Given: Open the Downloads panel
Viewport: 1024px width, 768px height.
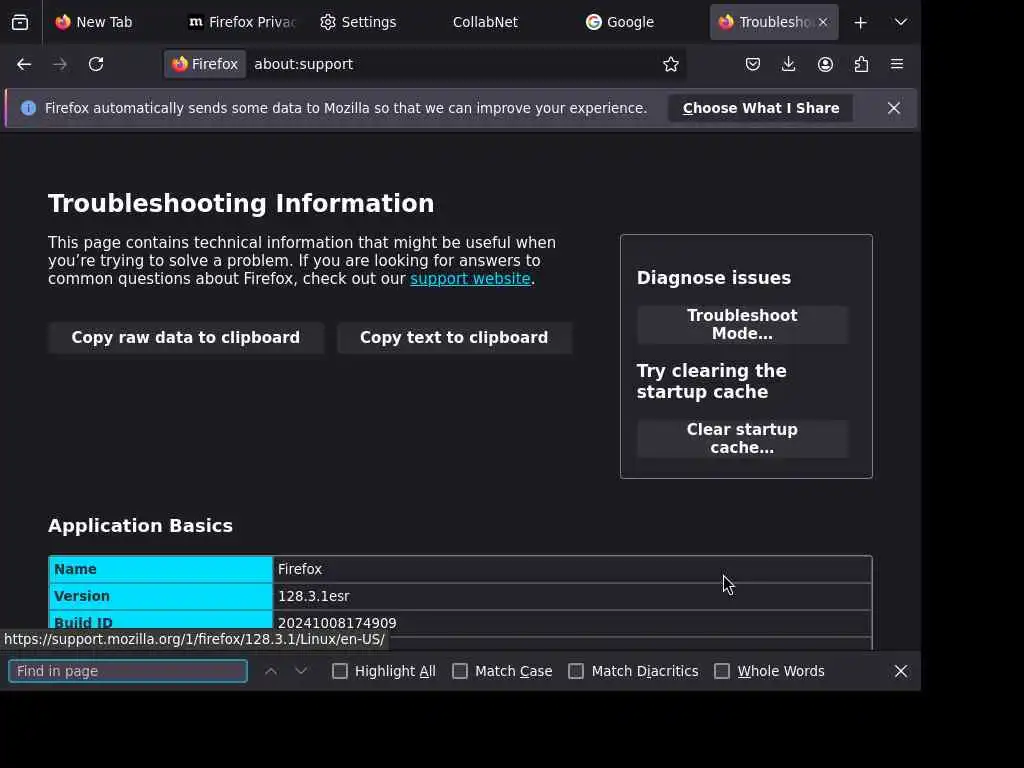Looking at the screenshot, I should point(788,64).
